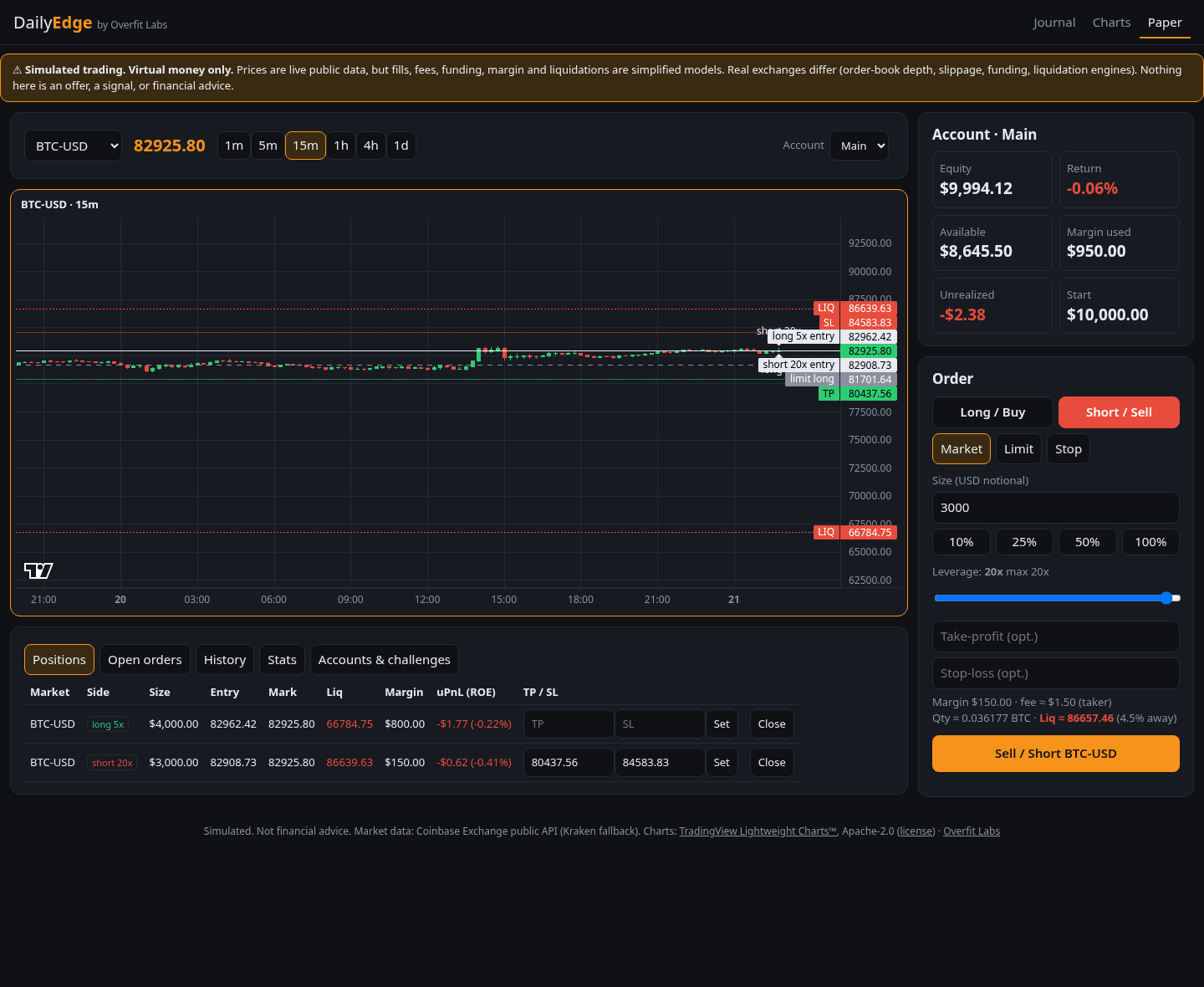This screenshot has width=1204, height=987.
Task: Click the TradingView logo on chart
Action: coord(38,570)
